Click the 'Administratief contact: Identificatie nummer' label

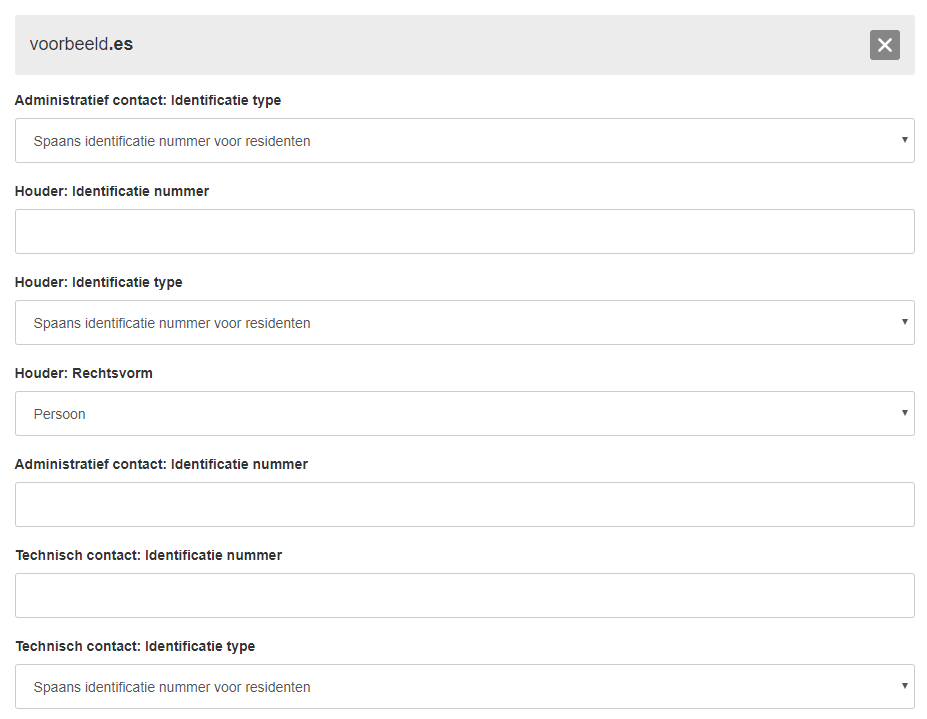(x=161, y=464)
